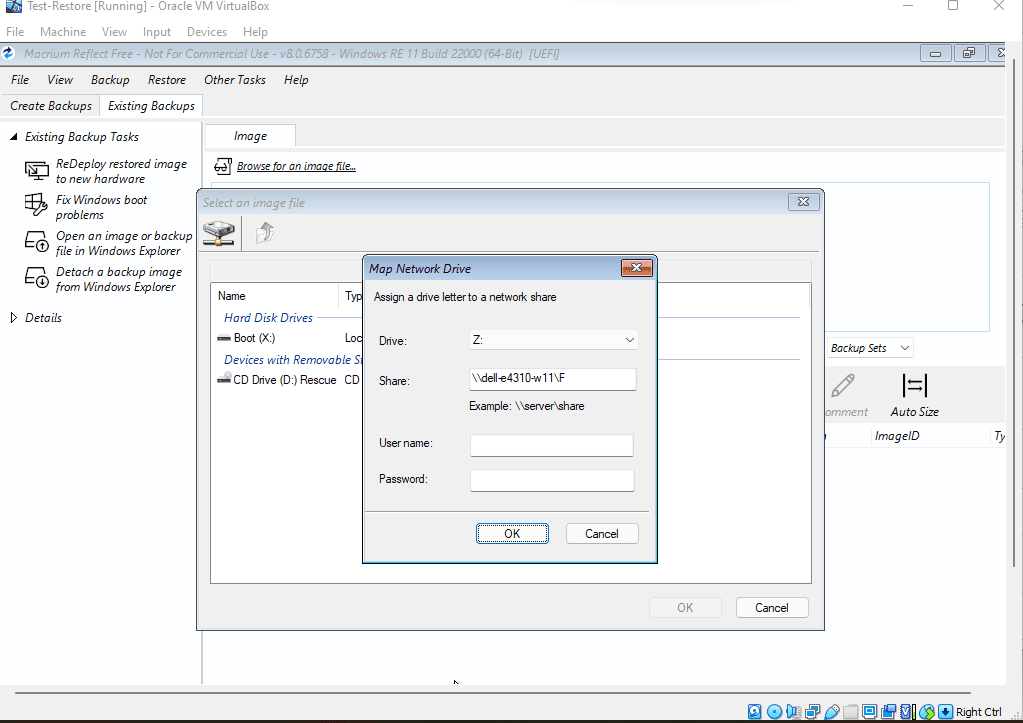This screenshot has width=1023, height=723.
Task: Click the User name input field
Action: coord(552,445)
